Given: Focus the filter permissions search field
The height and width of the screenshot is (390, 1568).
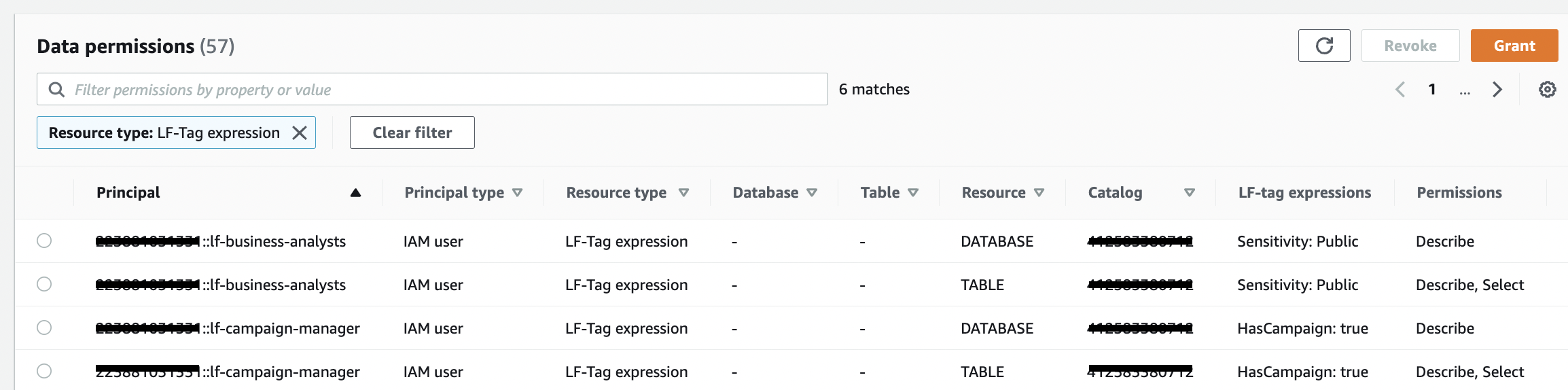Looking at the screenshot, I should coord(442,90).
